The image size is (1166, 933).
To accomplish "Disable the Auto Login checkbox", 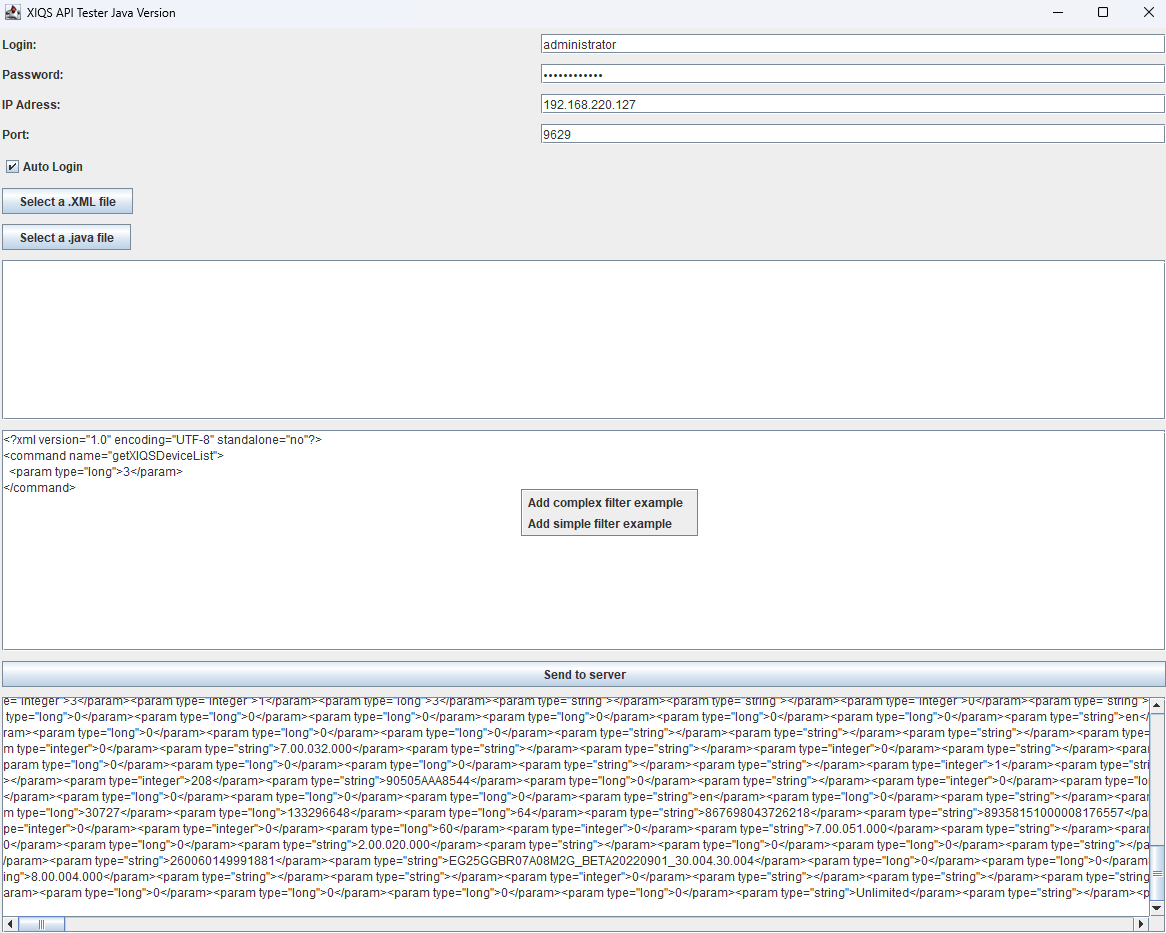I will click(12, 166).
